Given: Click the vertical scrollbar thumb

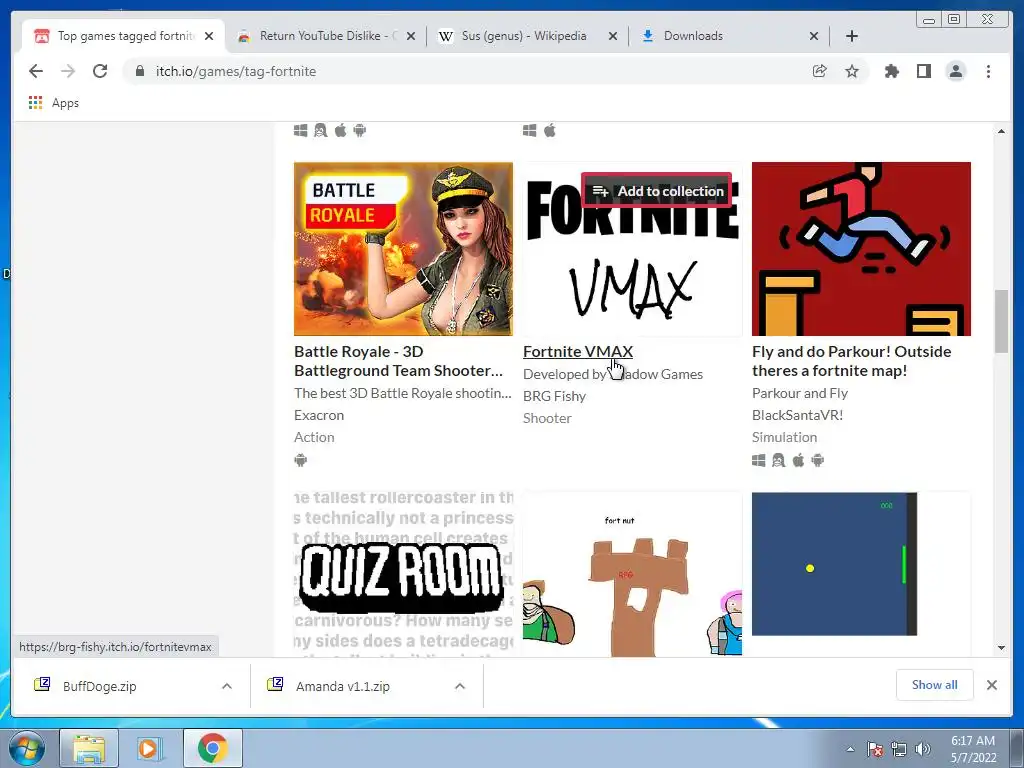Looking at the screenshot, I should tap(1001, 321).
